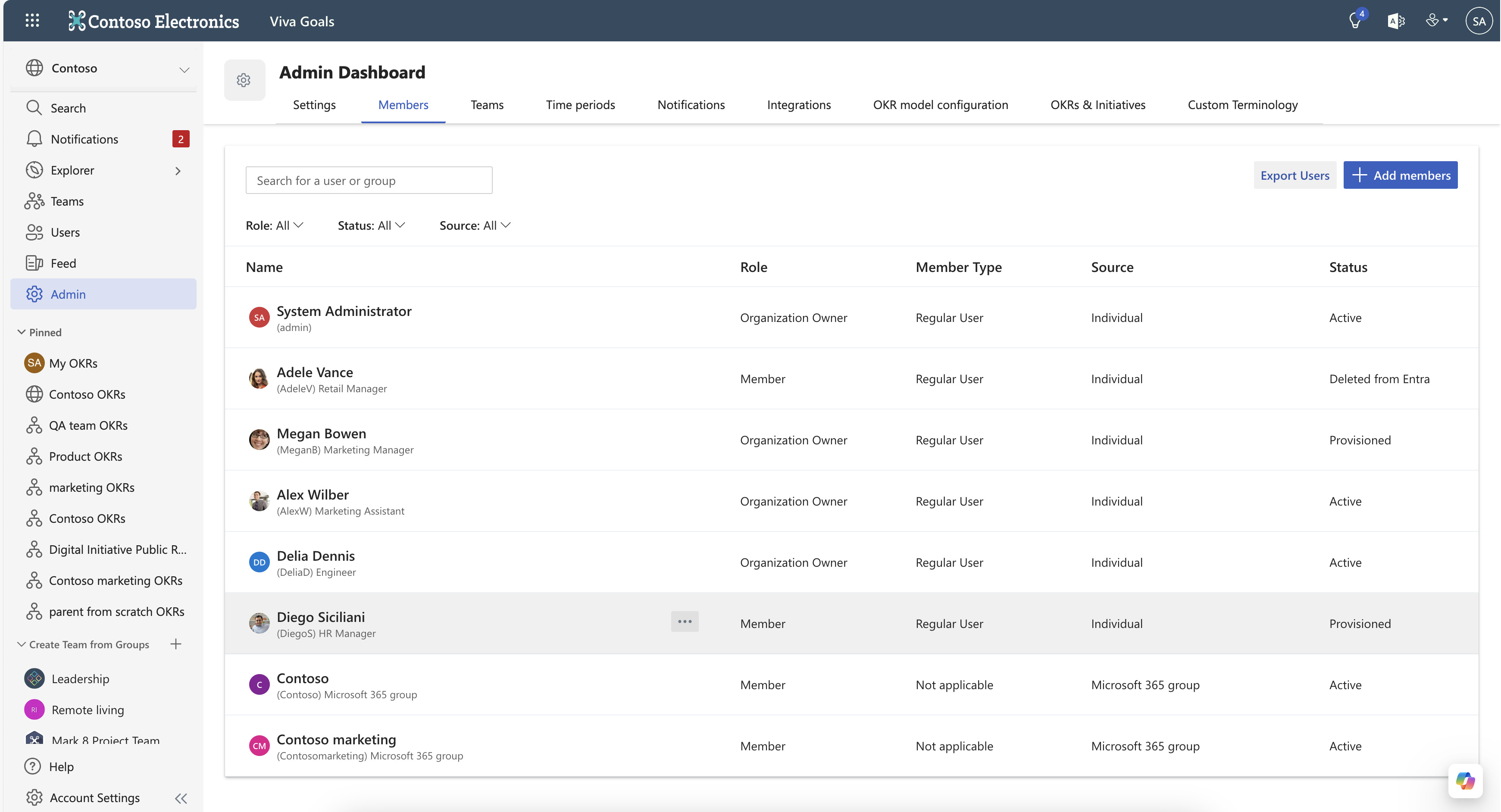
Task: Open the app launcher waffle icon
Action: coord(33,21)
